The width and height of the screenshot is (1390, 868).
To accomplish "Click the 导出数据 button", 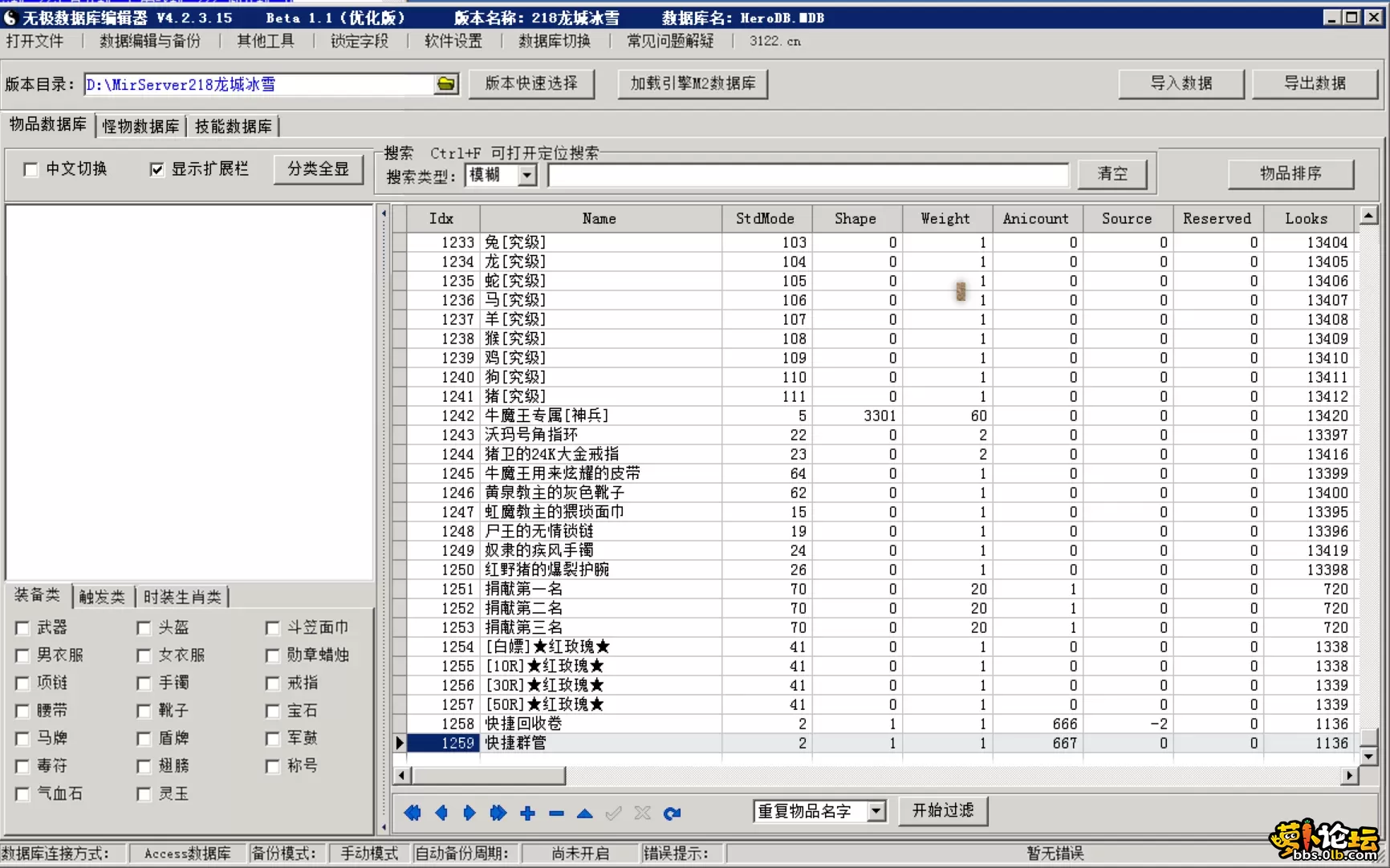I will tap(1315, 83).
